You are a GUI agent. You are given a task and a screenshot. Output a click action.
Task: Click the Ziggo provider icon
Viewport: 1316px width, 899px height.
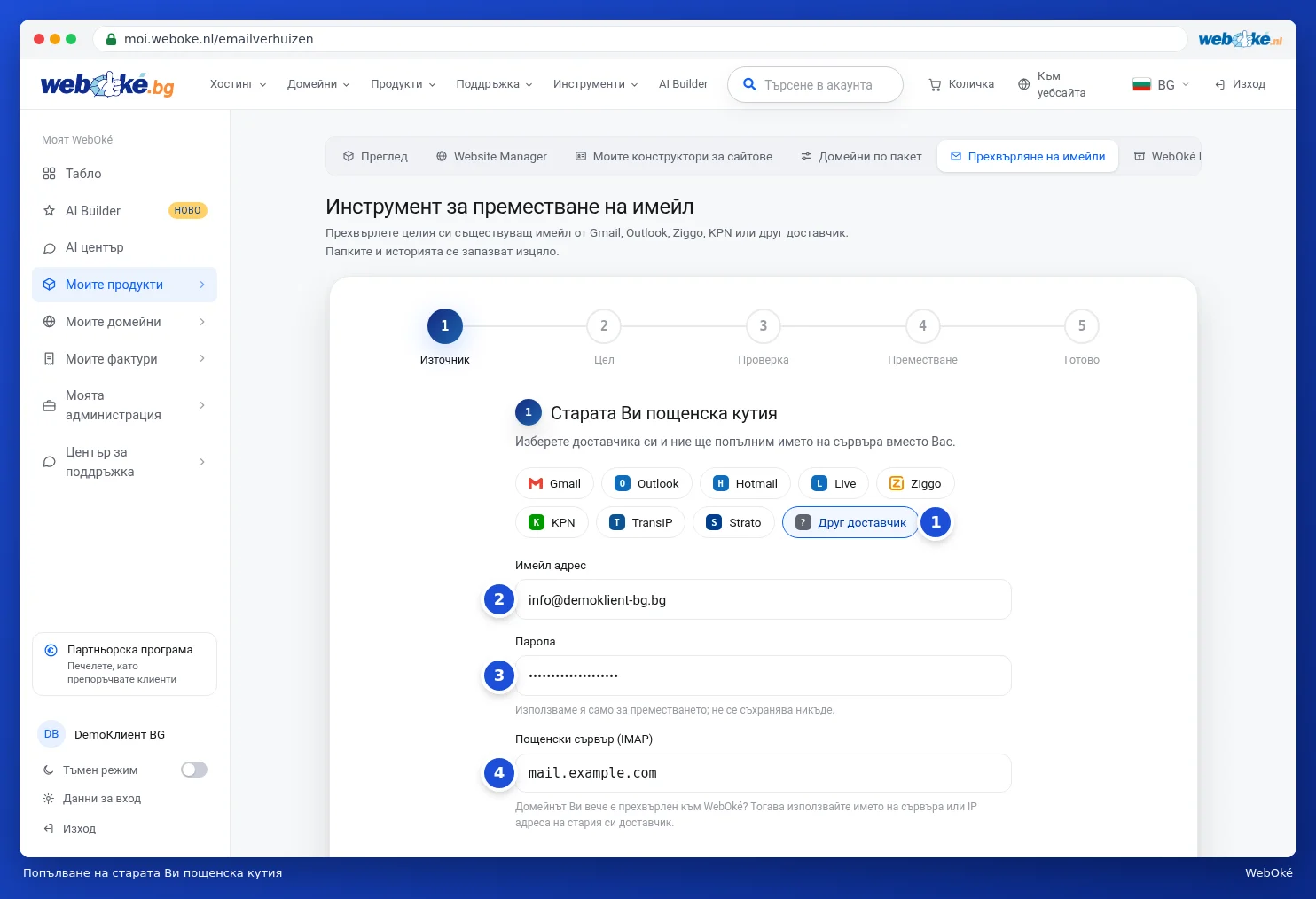897,483
